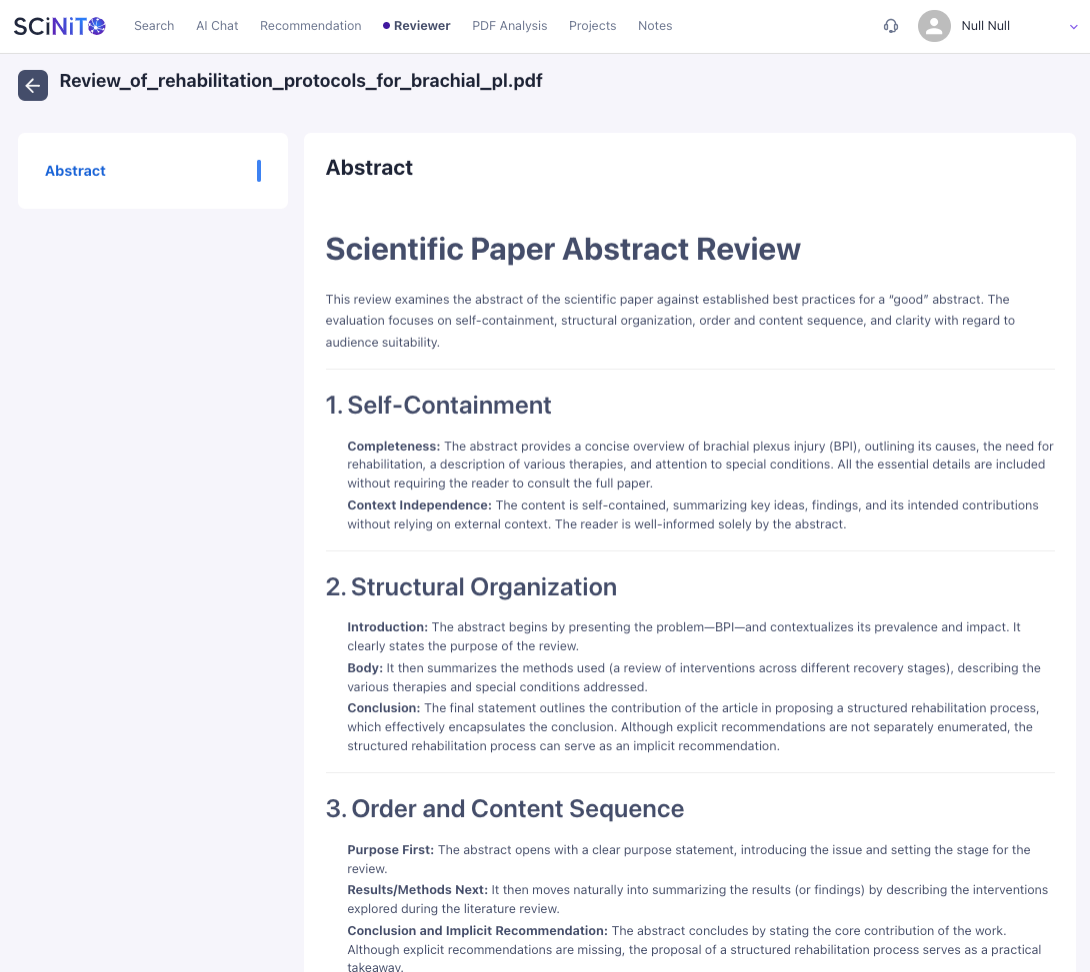Screen dimensions: 1090x972
Task: Open the Search page
Action: pos(154,26)
